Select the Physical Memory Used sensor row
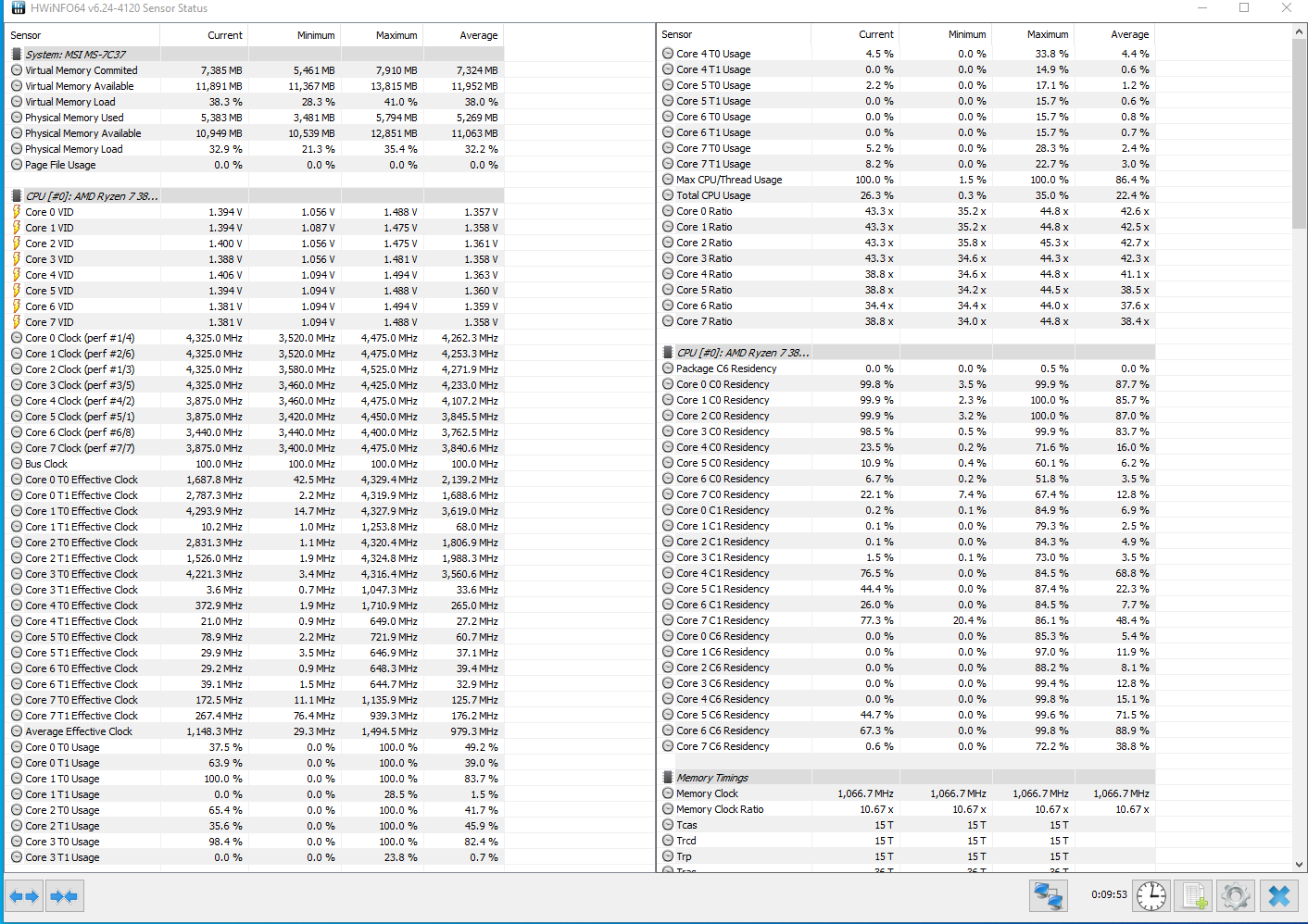Image resolution: width=1308 pixels, height=924 pixels. tap(256, 118)
